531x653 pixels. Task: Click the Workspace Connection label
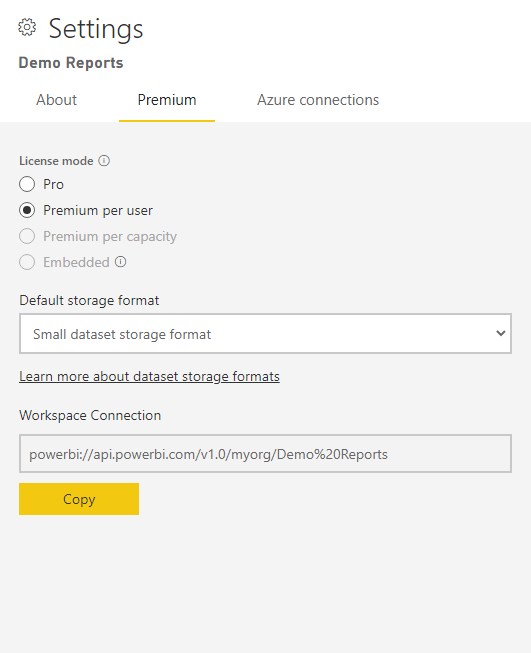tap(90, 415)
